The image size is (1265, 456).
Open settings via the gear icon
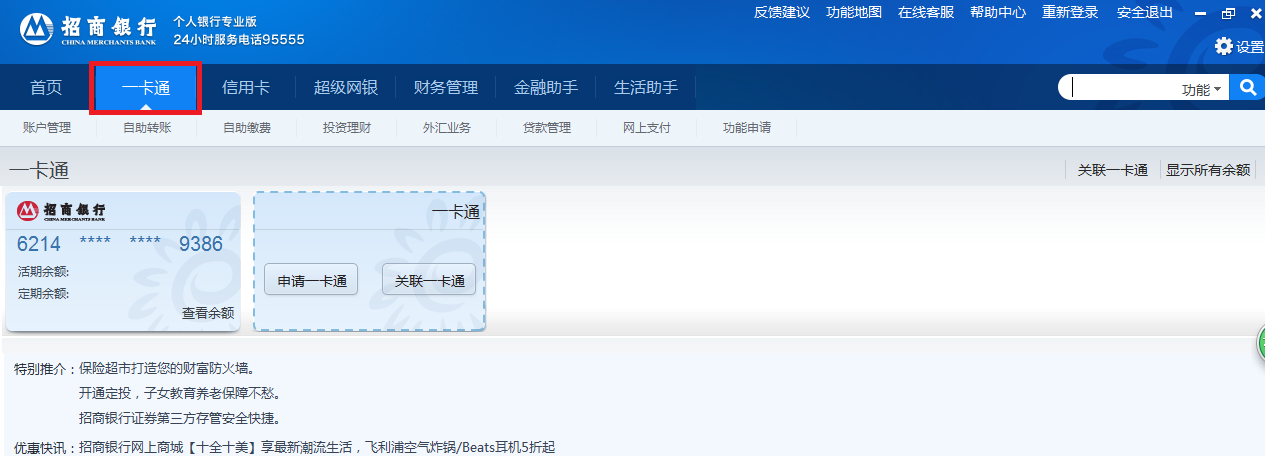[1224, 46]
